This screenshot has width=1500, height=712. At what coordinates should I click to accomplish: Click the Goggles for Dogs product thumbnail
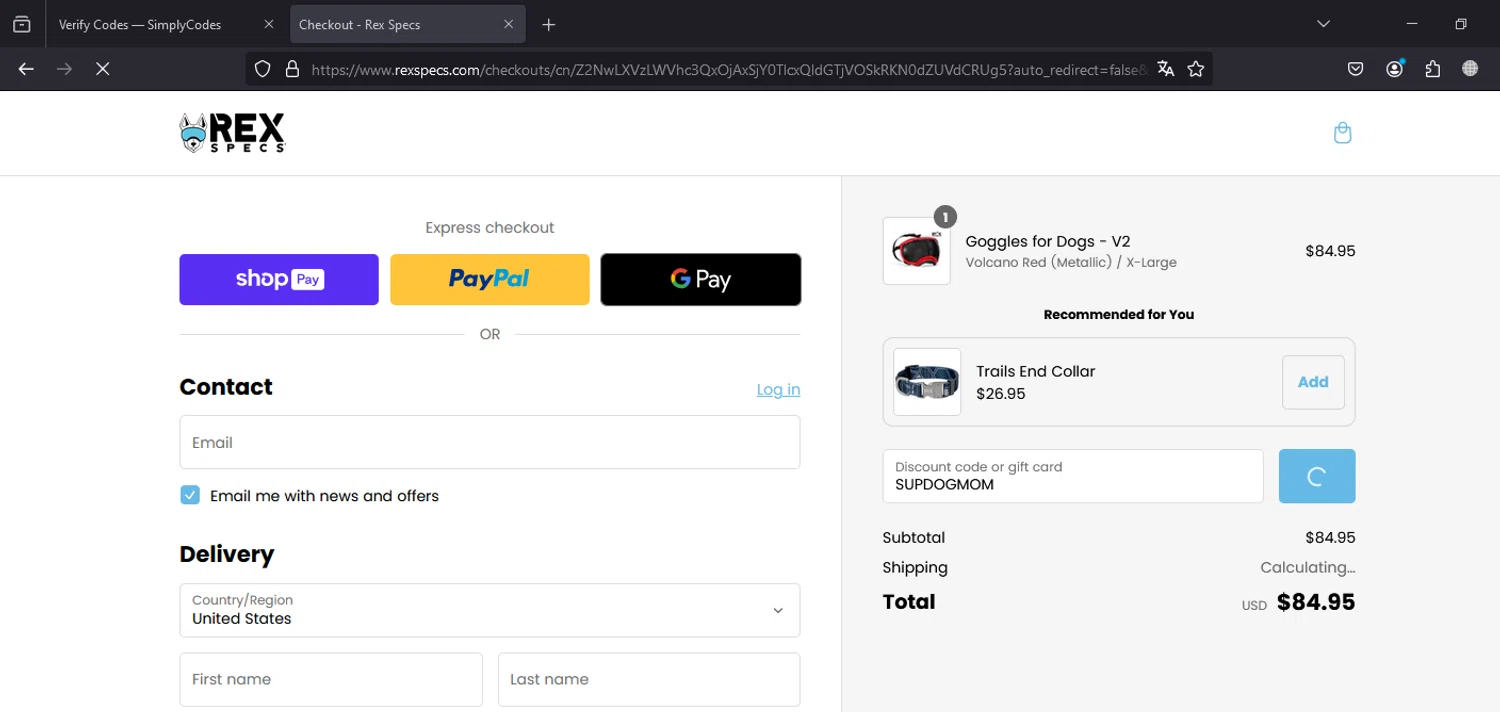pos(916,251)
